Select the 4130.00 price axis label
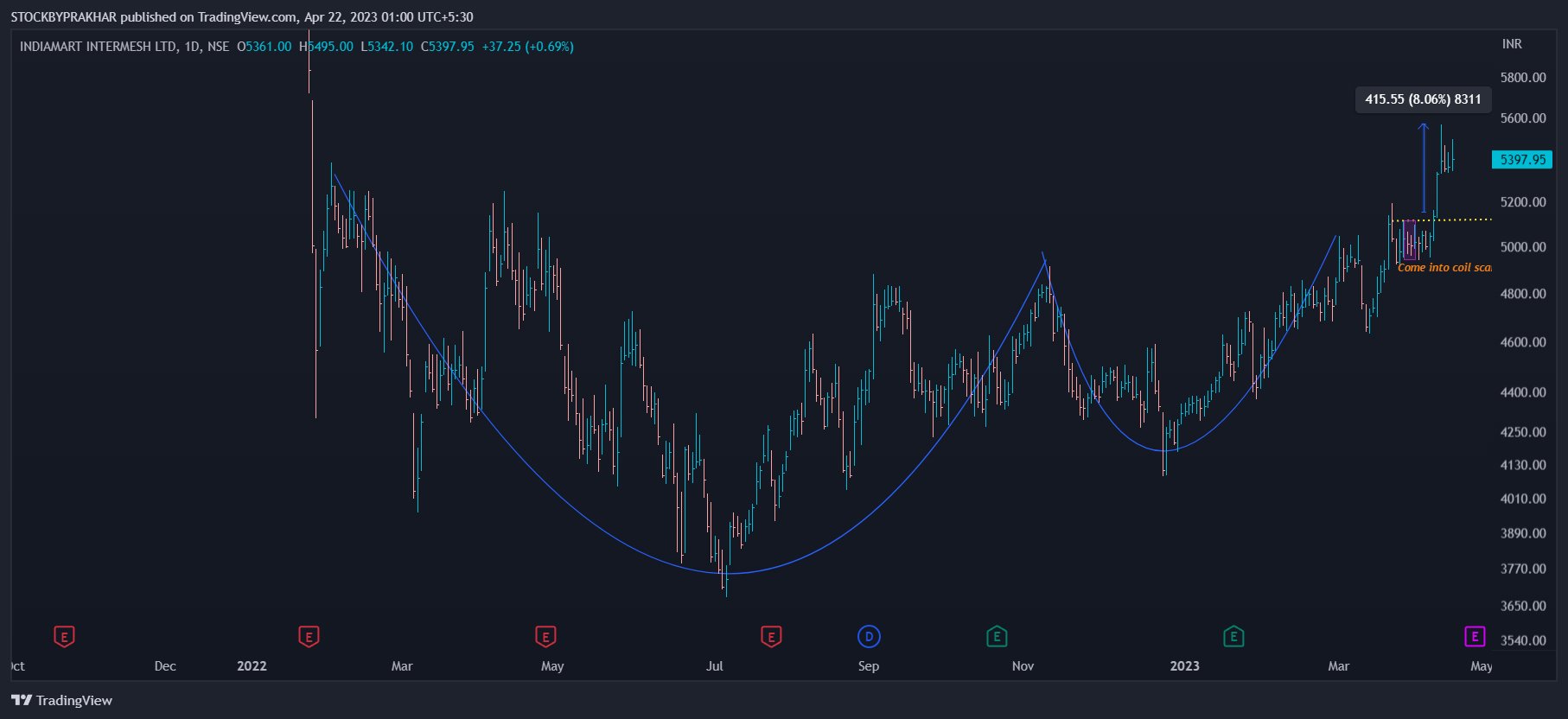The width and height of the screenshot is (1568, 719). [x=1523, y=465]
